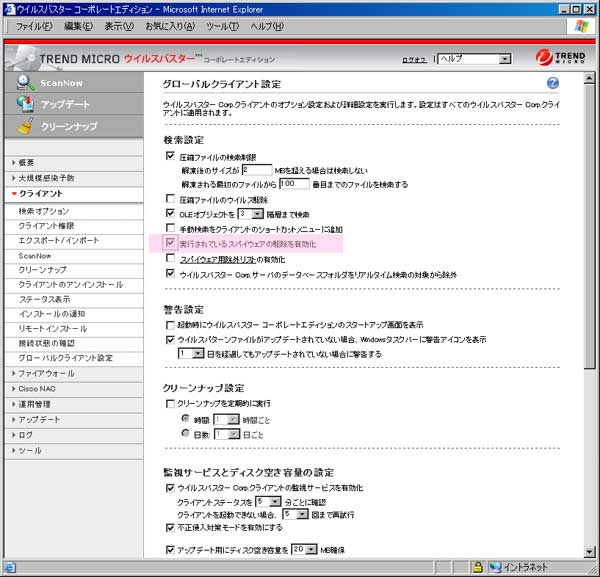600x577 pixels.
Task: Open the 編集(E) menu
Action: tap(78, 26)
